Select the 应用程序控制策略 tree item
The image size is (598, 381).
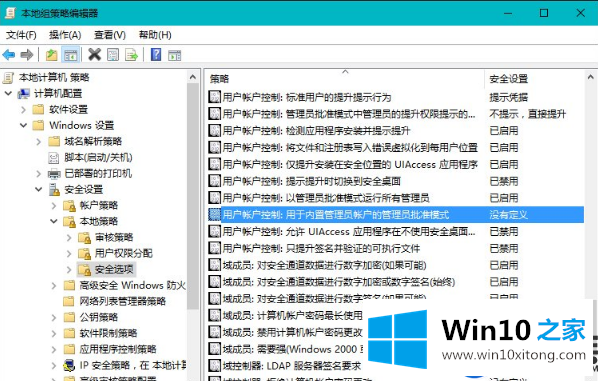[118, 349]
